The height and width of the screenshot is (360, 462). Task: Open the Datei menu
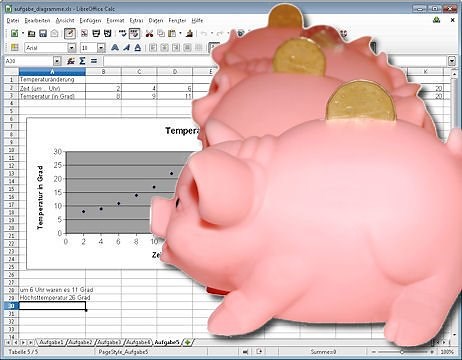[13, 21]
